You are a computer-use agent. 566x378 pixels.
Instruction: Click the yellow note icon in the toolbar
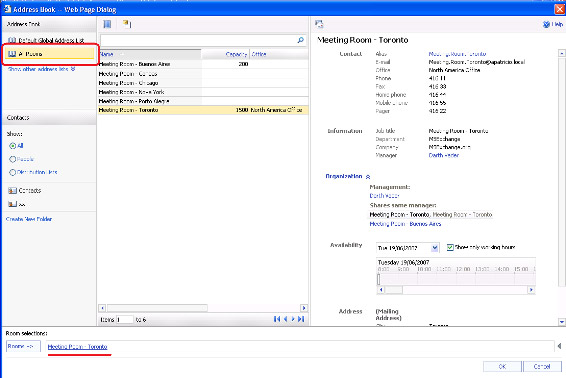tap(127, 24)
